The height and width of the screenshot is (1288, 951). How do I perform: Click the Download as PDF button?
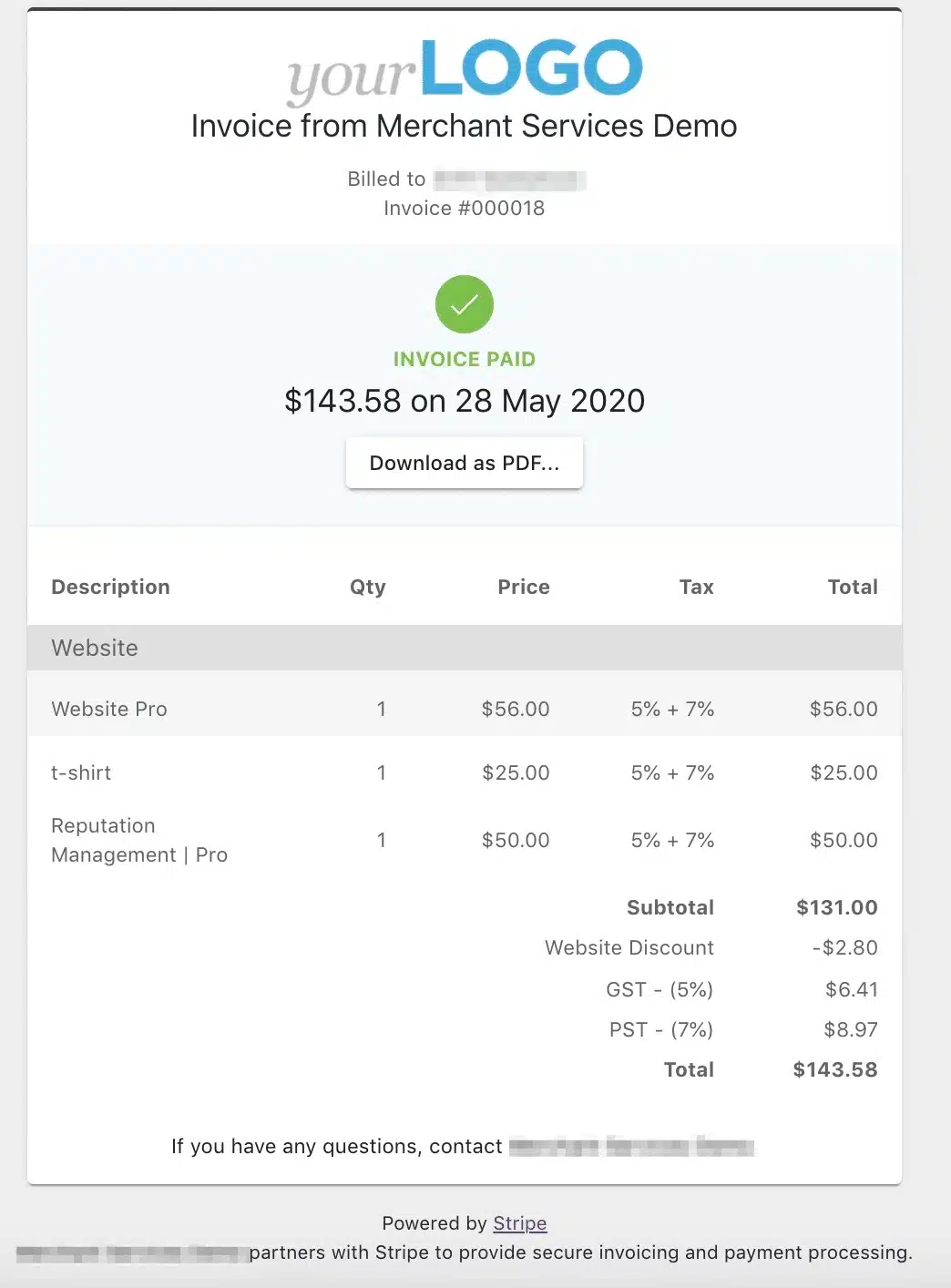point(465,463)
